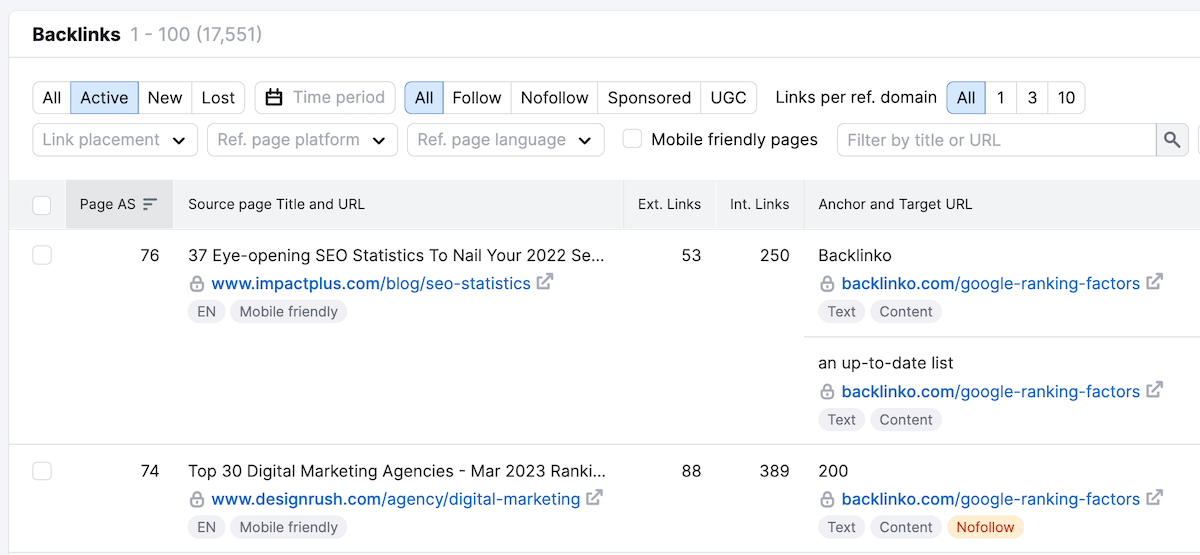Set links per ref. domain to 10
This screenshot has height=555, width=1200.
coord(1066,98)
